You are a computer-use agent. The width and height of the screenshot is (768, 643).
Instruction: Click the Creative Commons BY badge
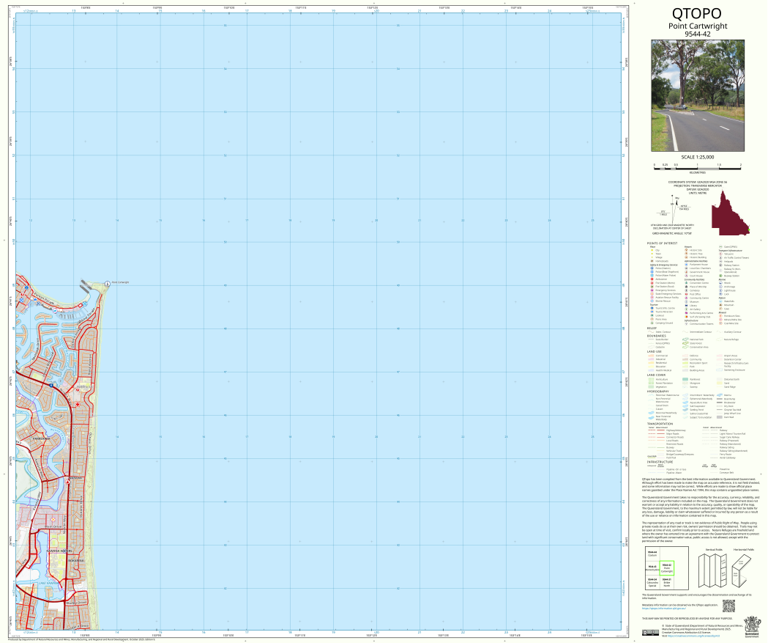[x=650, y=633]
